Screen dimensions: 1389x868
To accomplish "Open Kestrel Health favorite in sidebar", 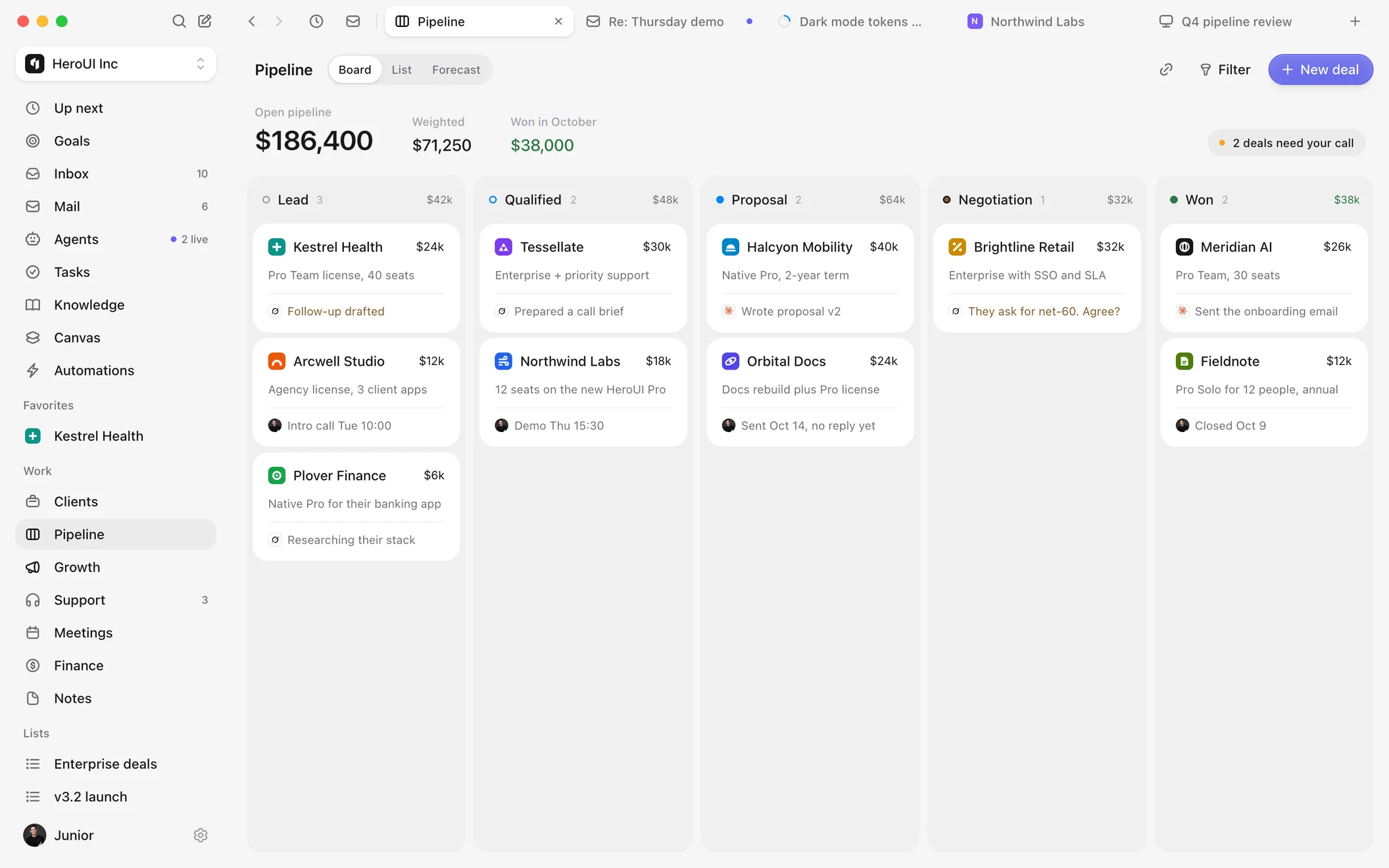I will coord(116,436).
